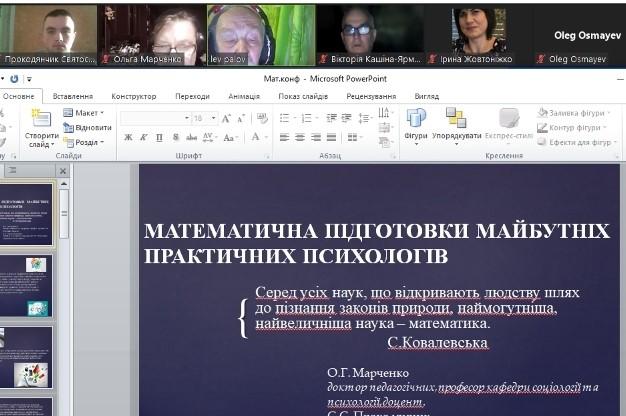Toggle Bold (Ж) formatting
The image size is (626, 416).
tap(128, 138)
